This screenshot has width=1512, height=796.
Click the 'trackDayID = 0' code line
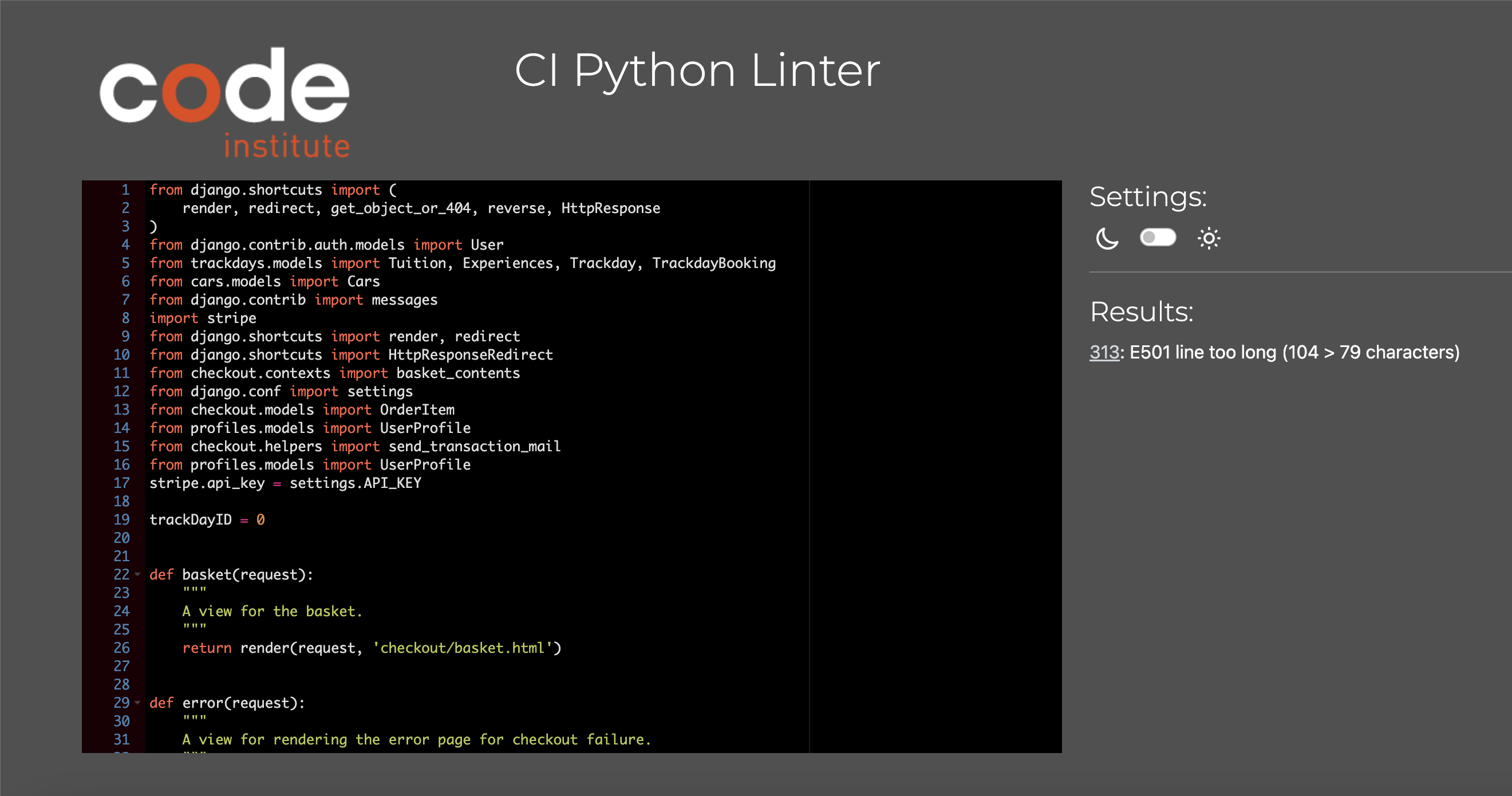pos(207,519)
